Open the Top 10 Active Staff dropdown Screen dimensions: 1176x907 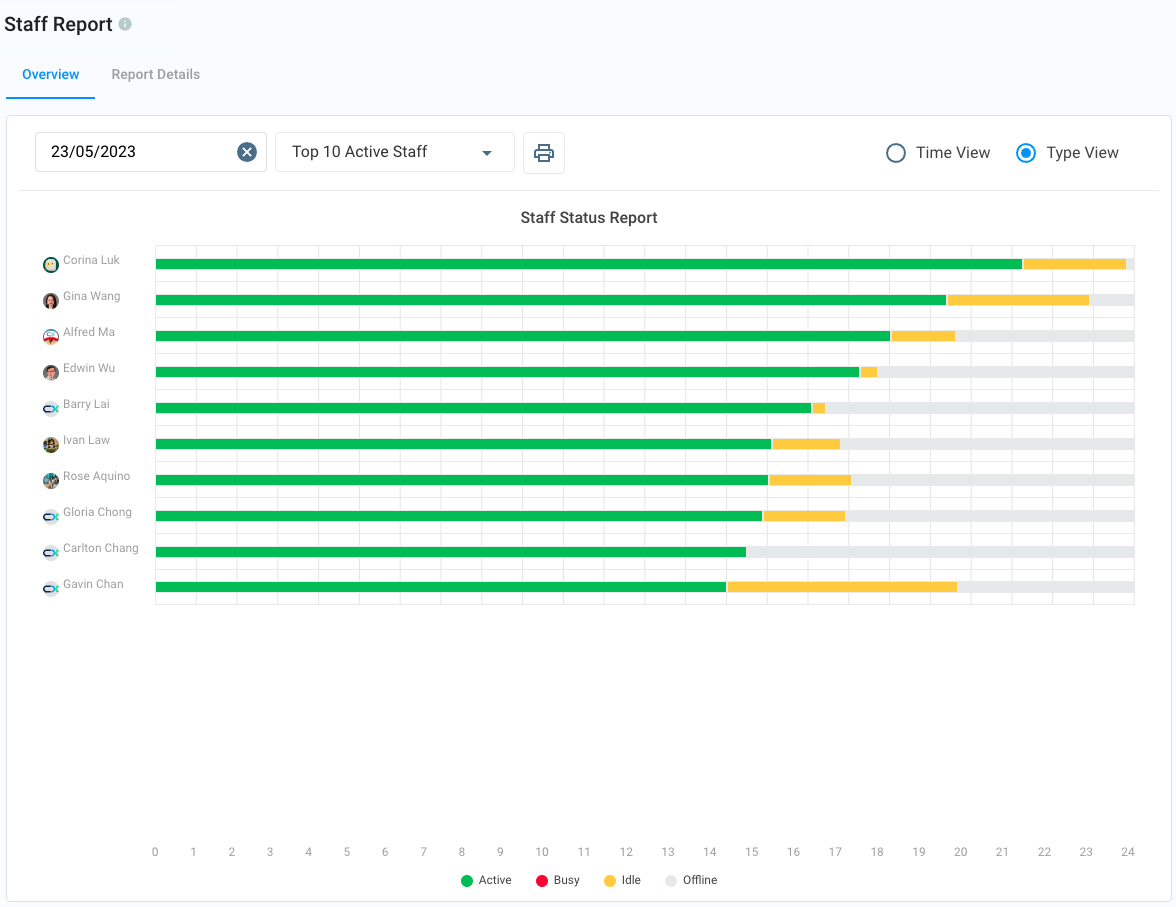394,152
